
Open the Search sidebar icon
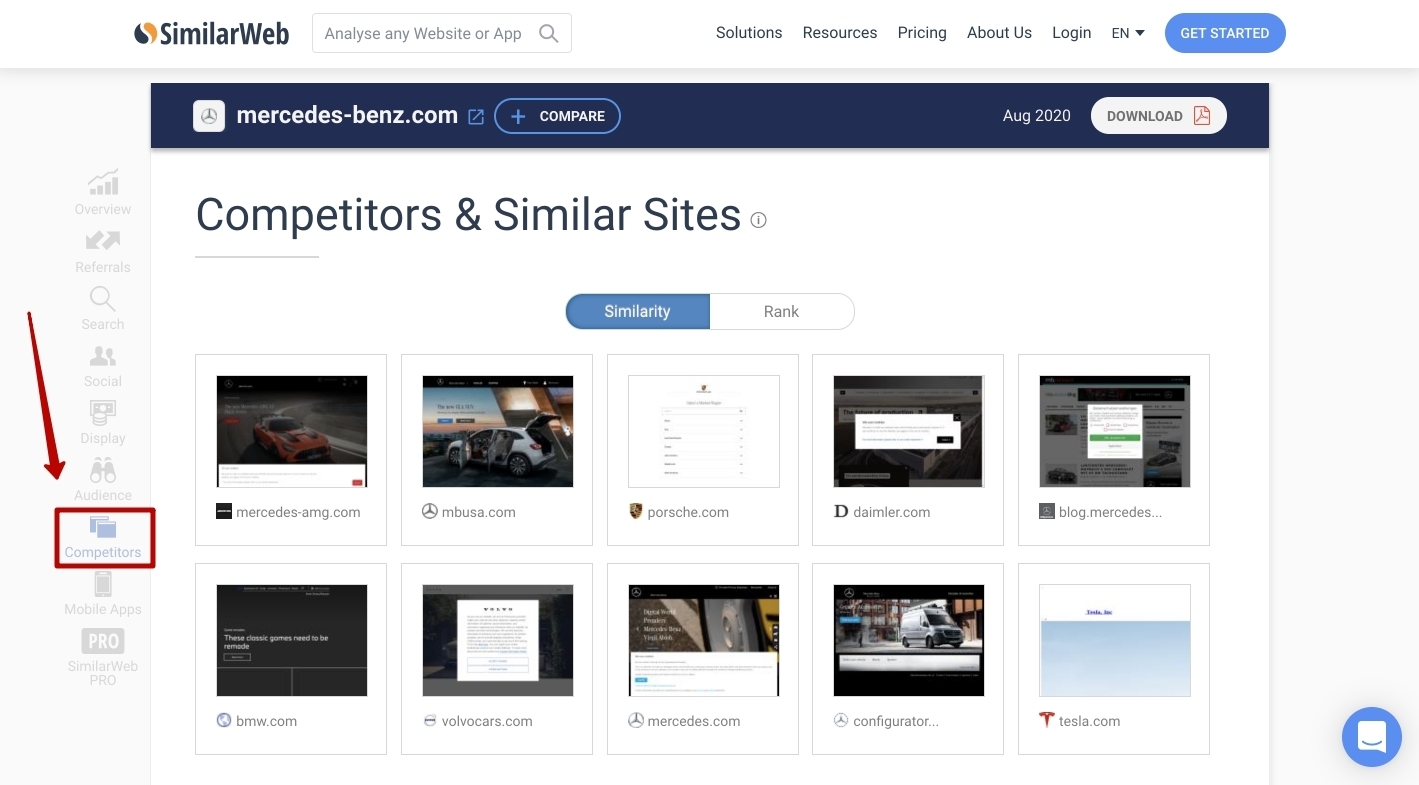103,298
